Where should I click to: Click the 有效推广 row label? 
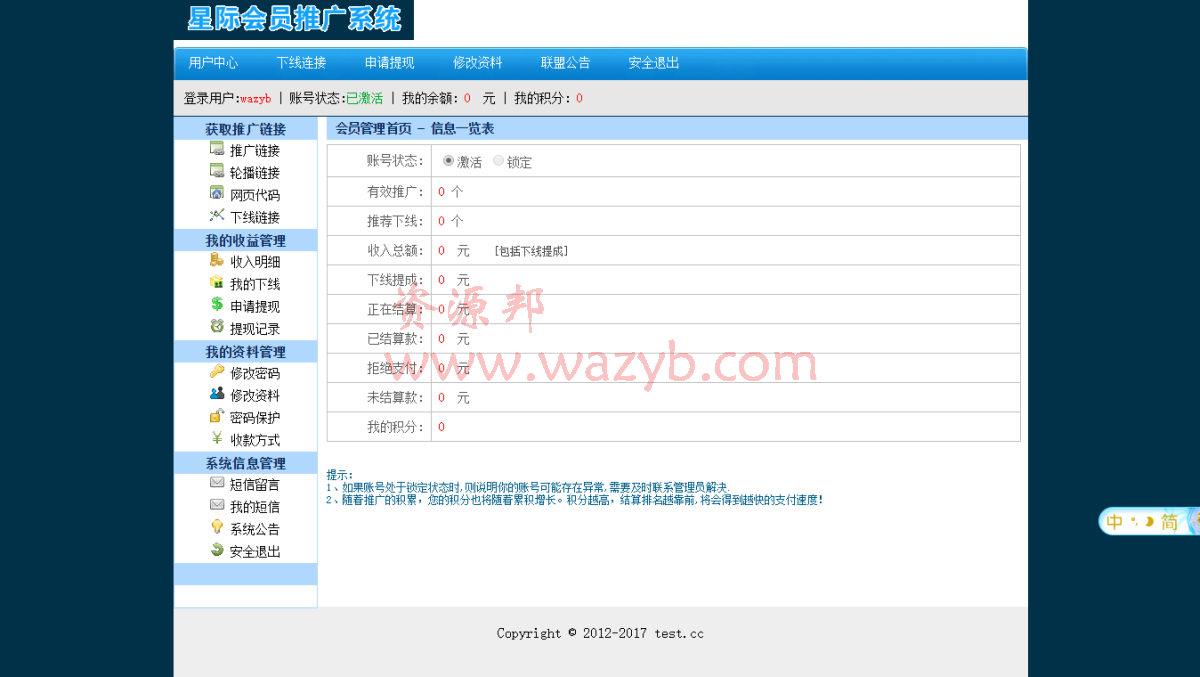[394, 191]
